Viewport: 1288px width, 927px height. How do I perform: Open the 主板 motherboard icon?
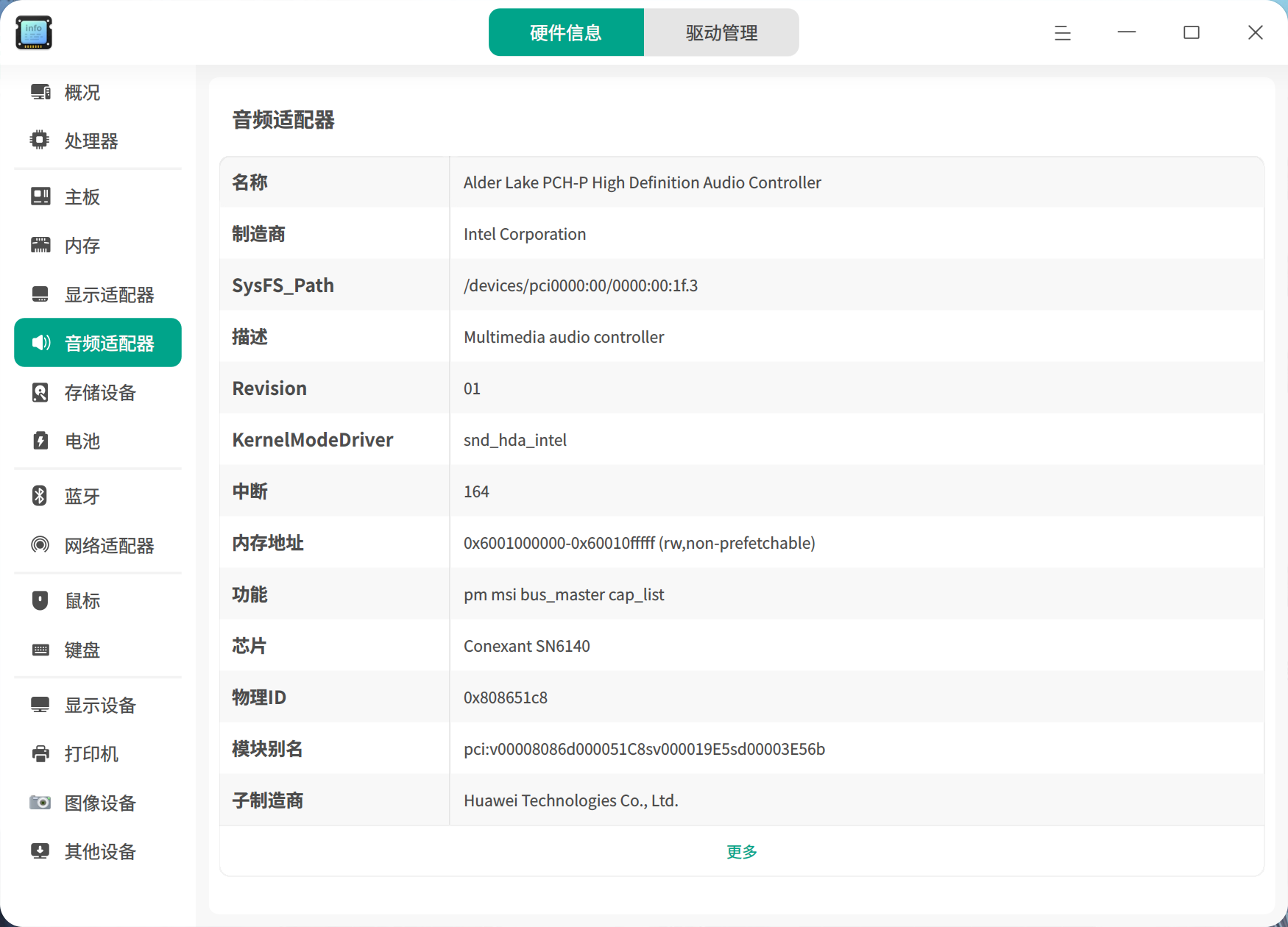(40, 196)
